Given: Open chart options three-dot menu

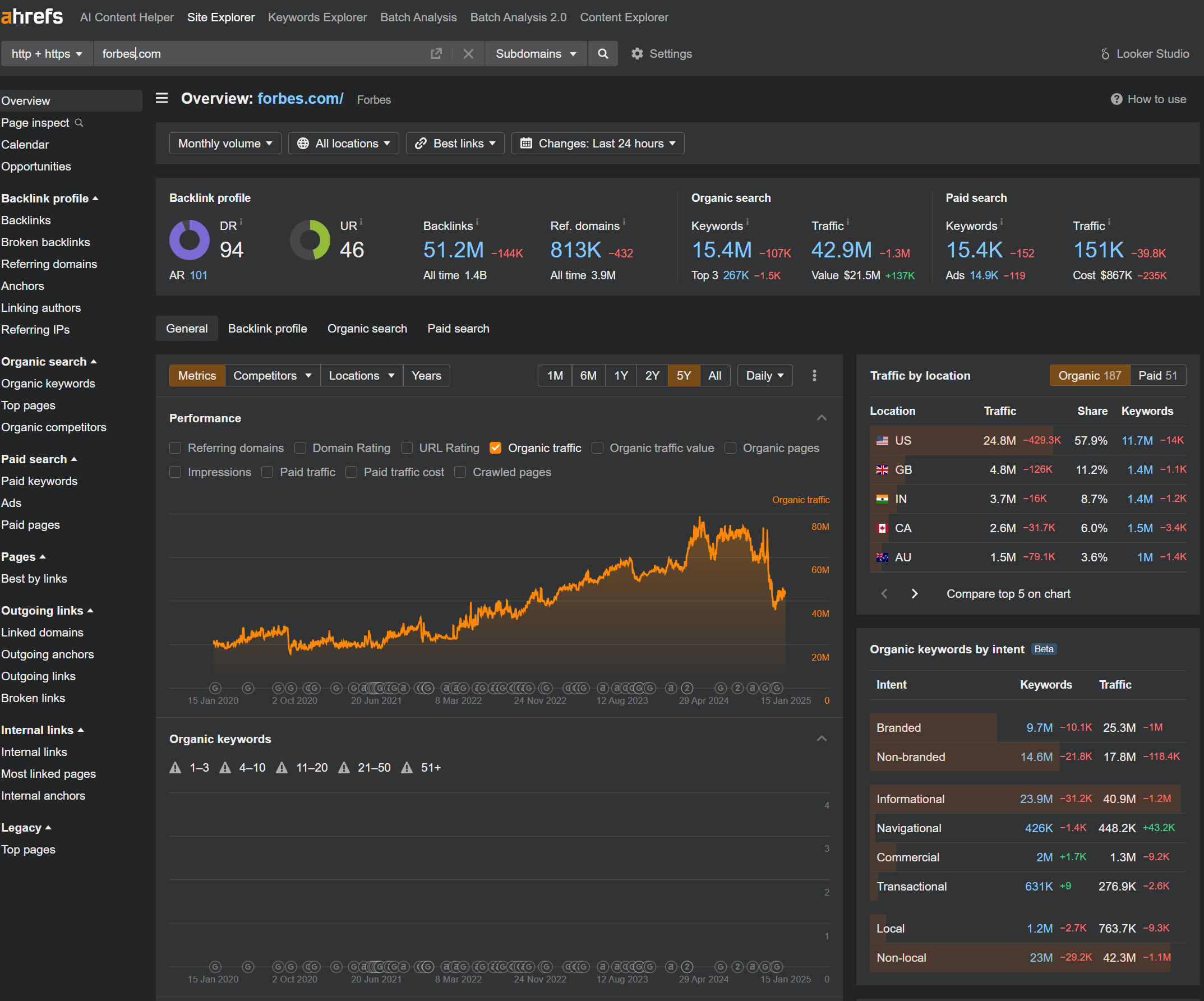Looking at the screenshot, I should [x=814, y=376].
